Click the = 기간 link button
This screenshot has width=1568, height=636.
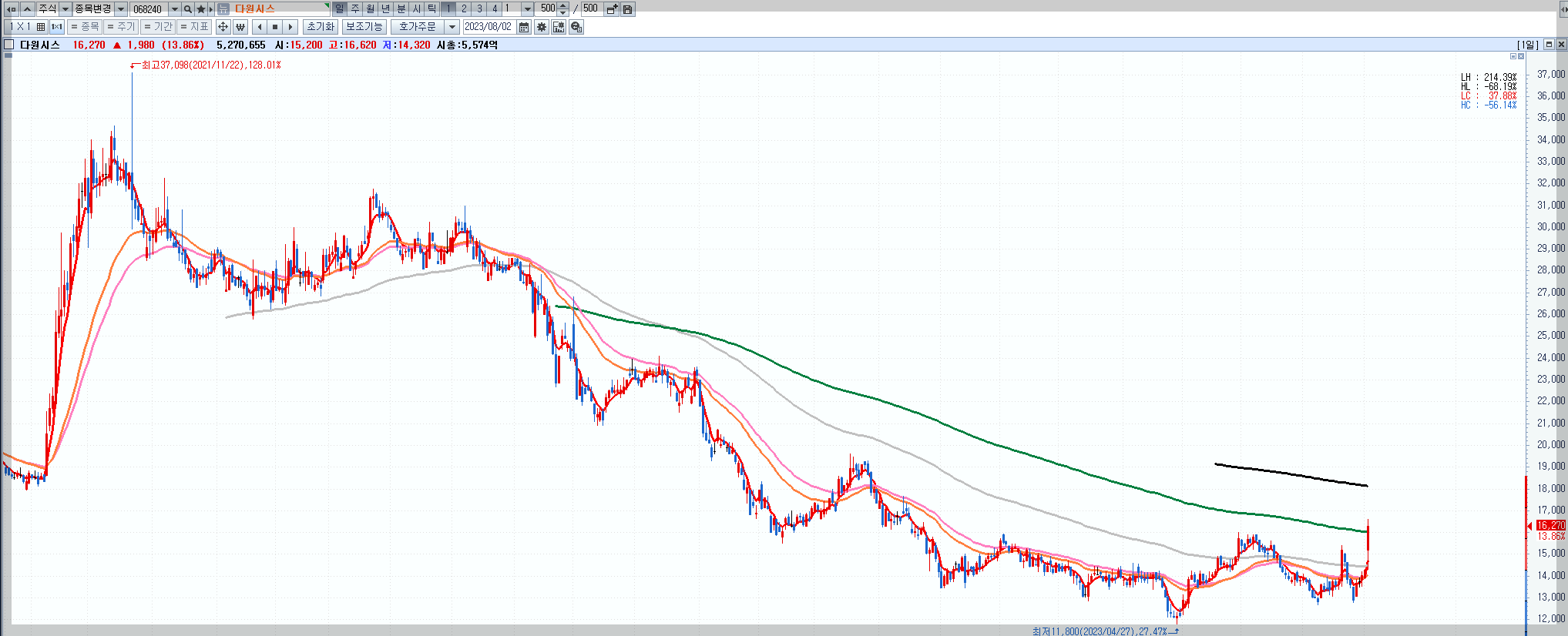(158, 27)
